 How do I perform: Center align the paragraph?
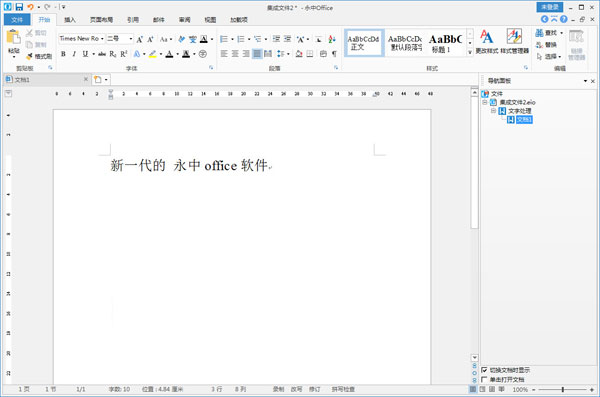(235, 54)
